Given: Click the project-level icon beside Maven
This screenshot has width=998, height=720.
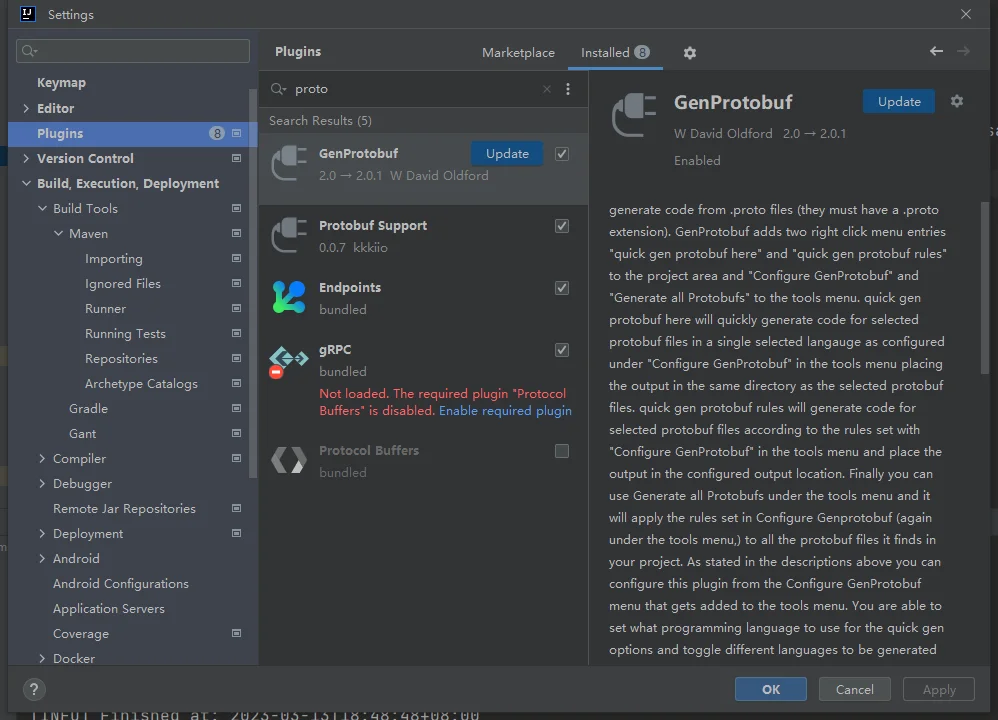Looking at the screenshot, I should 236,233.
